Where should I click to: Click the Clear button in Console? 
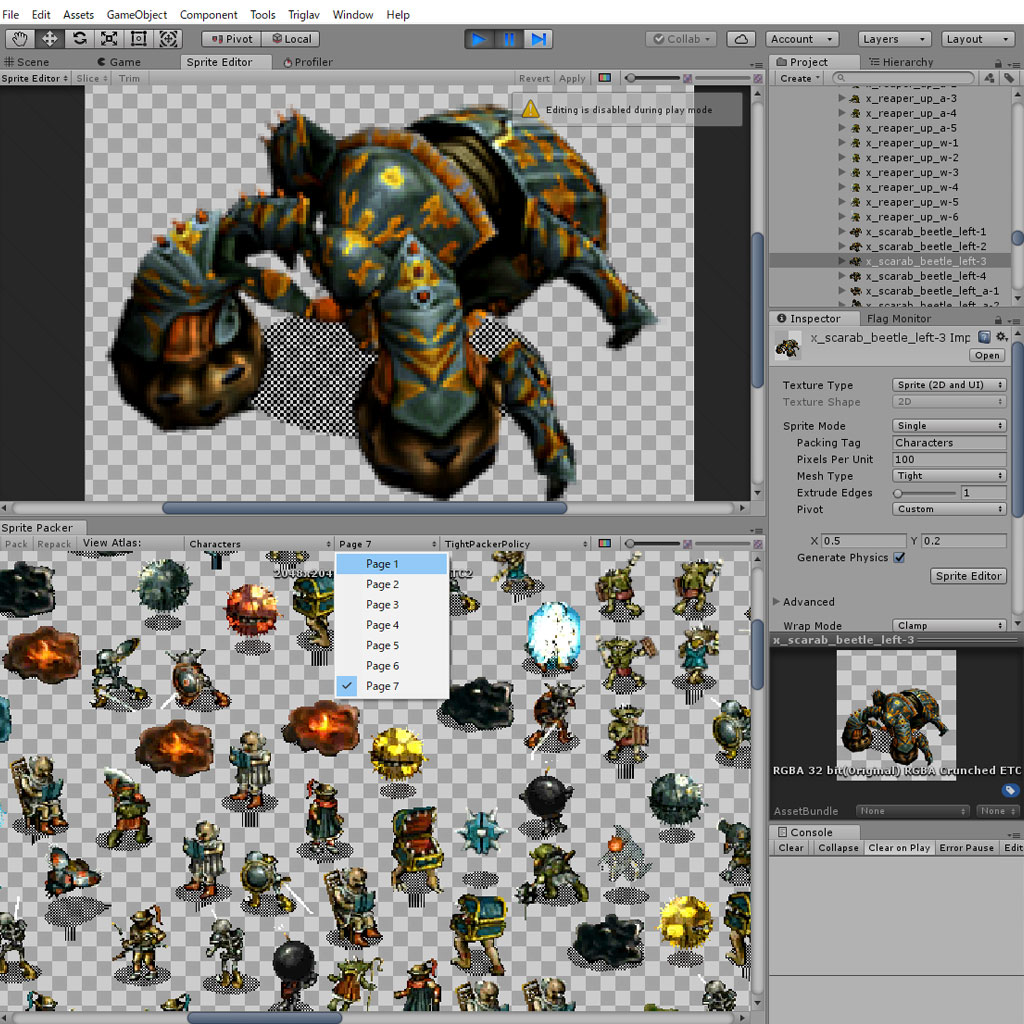pyautogui.click(x=791, y=848)
